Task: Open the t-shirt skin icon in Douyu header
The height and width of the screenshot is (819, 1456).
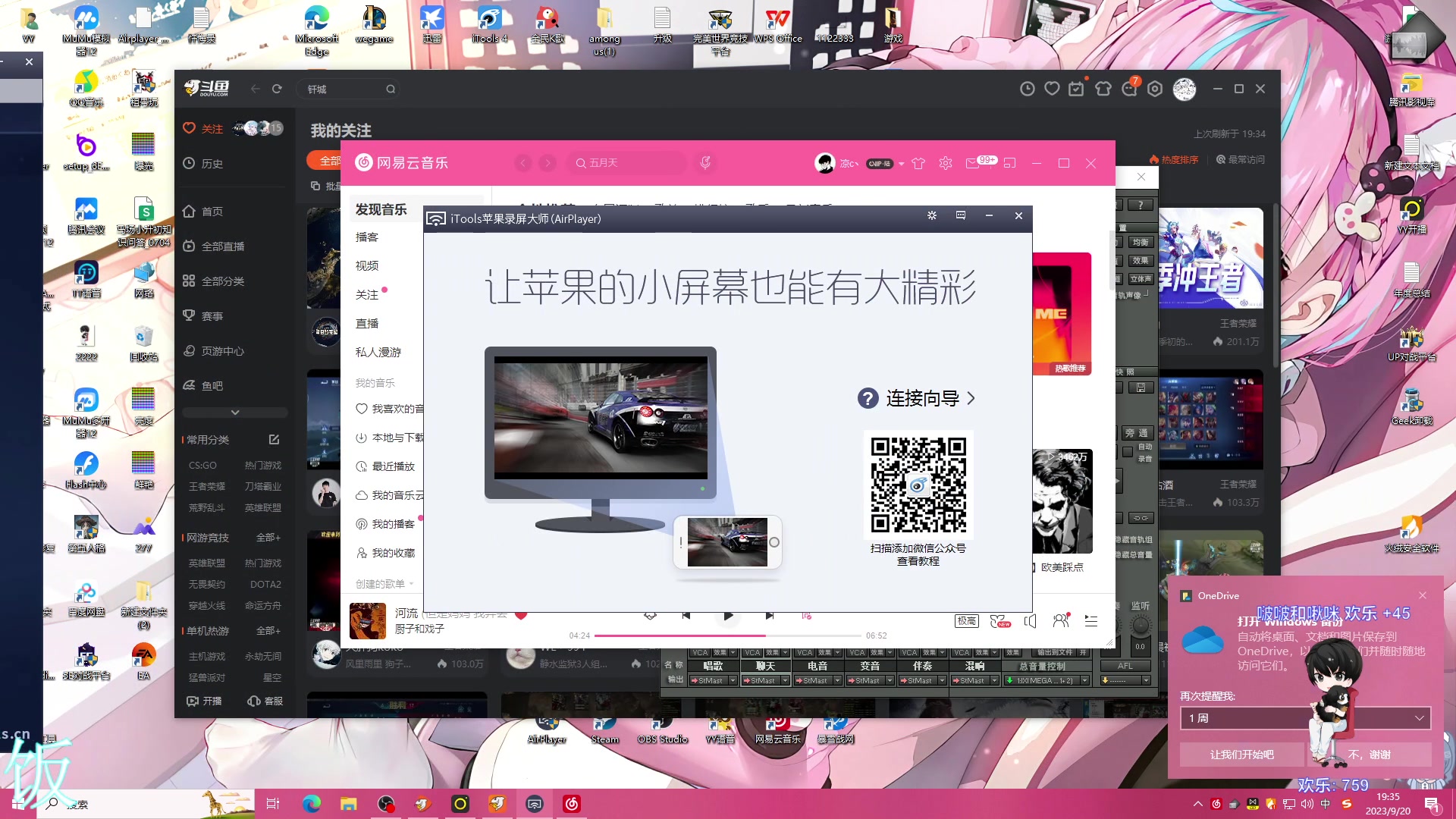Action: (x=1103, y=89)
